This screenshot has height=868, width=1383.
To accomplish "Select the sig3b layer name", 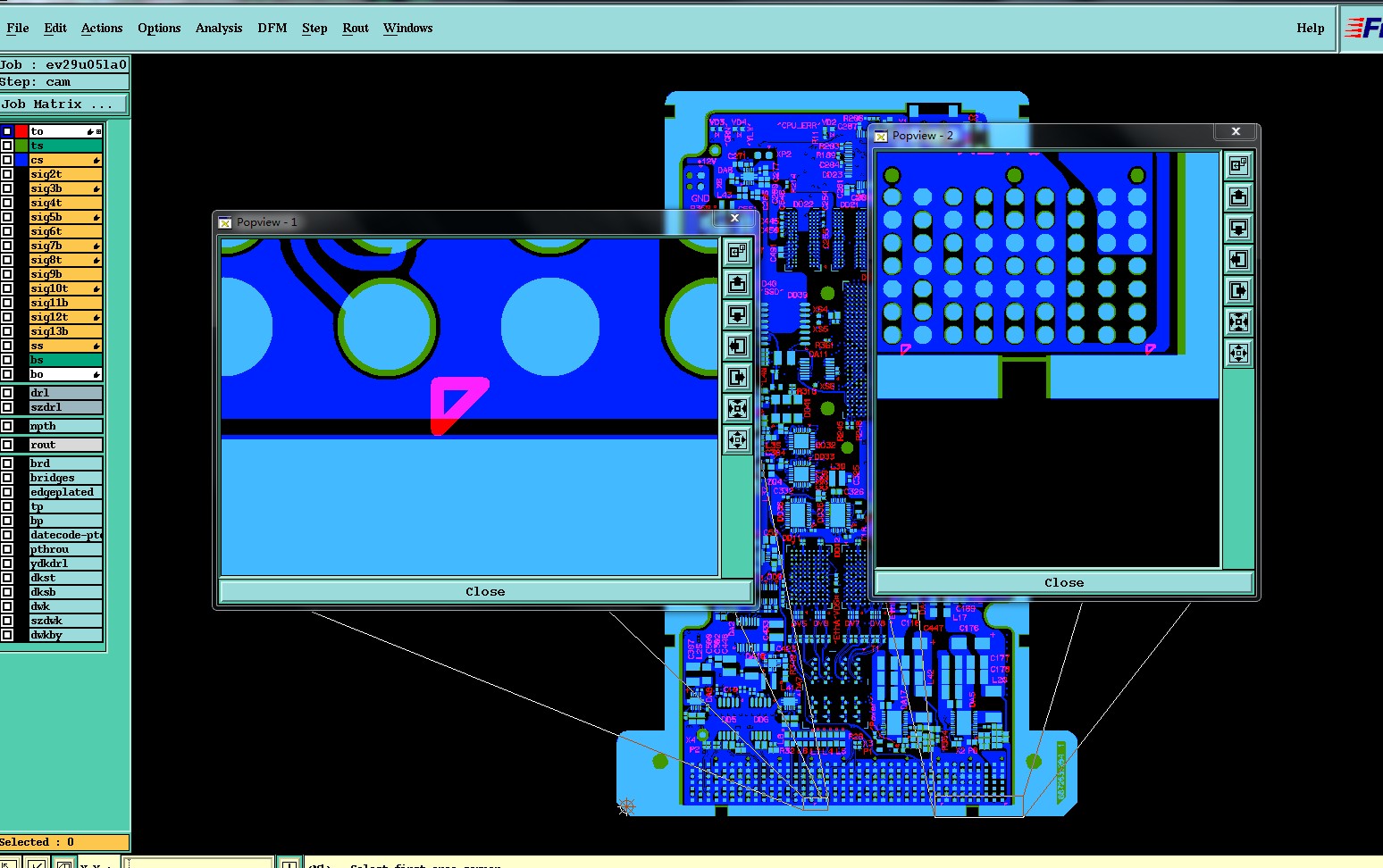I will [66, 188].
